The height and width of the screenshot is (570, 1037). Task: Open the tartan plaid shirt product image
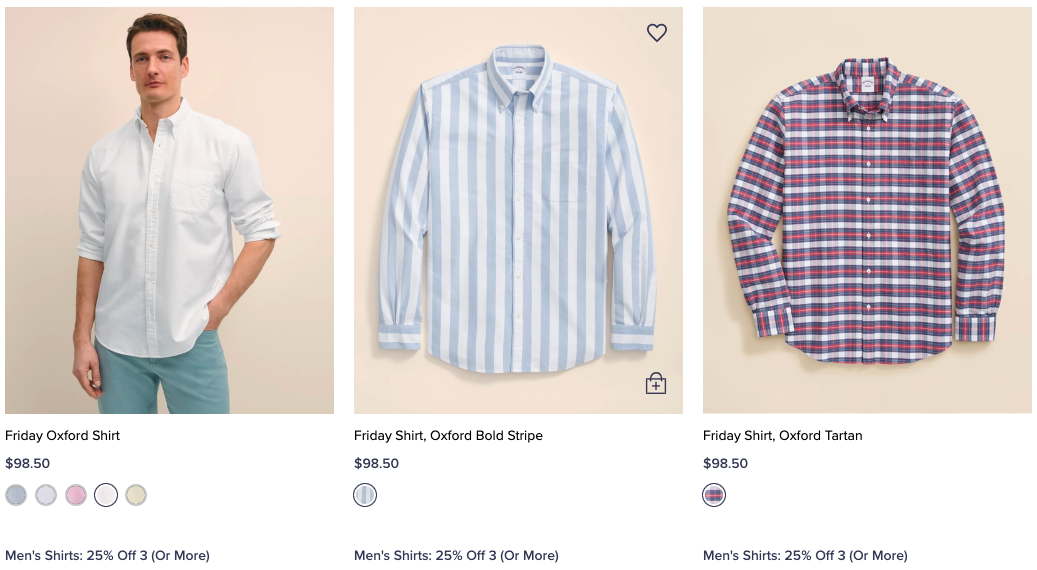click(867, 210)
